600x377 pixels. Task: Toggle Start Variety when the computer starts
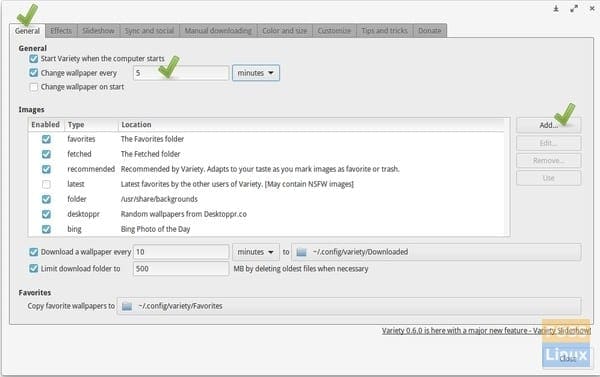click(34, 59)
